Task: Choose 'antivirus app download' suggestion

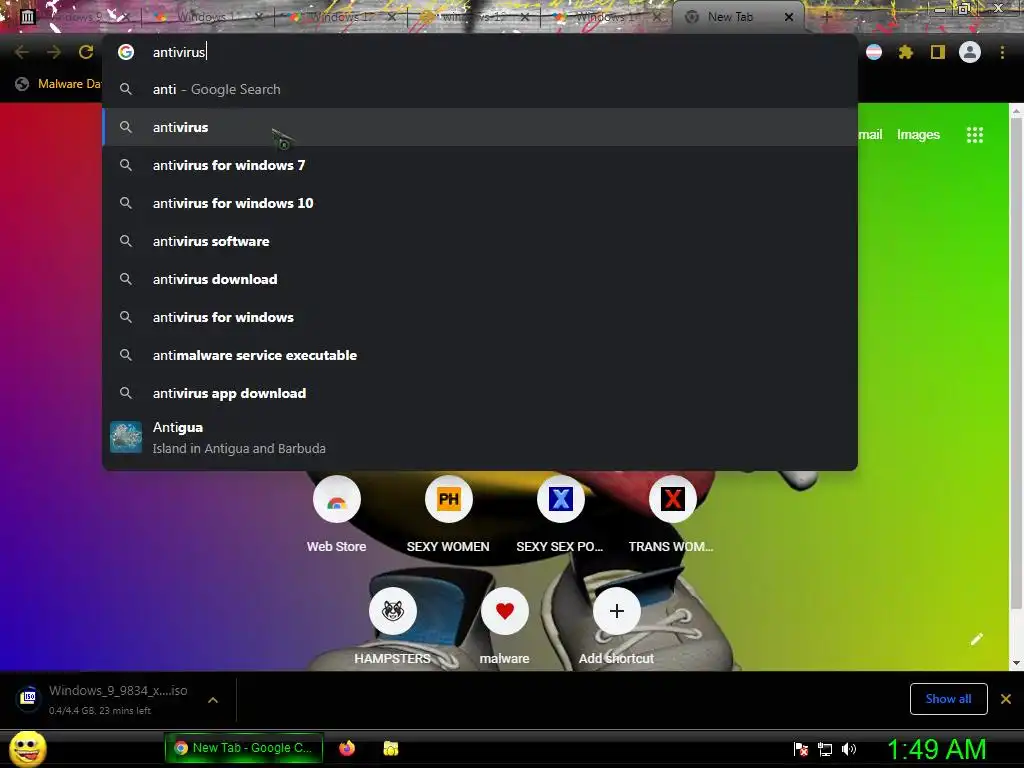Action: 480,393
